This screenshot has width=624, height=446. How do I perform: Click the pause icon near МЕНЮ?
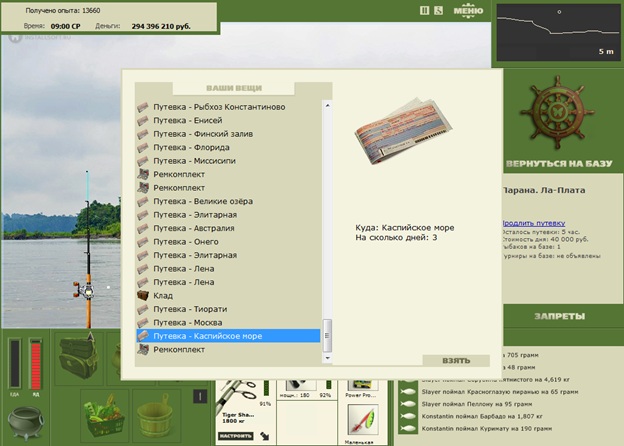coord(425,10)
